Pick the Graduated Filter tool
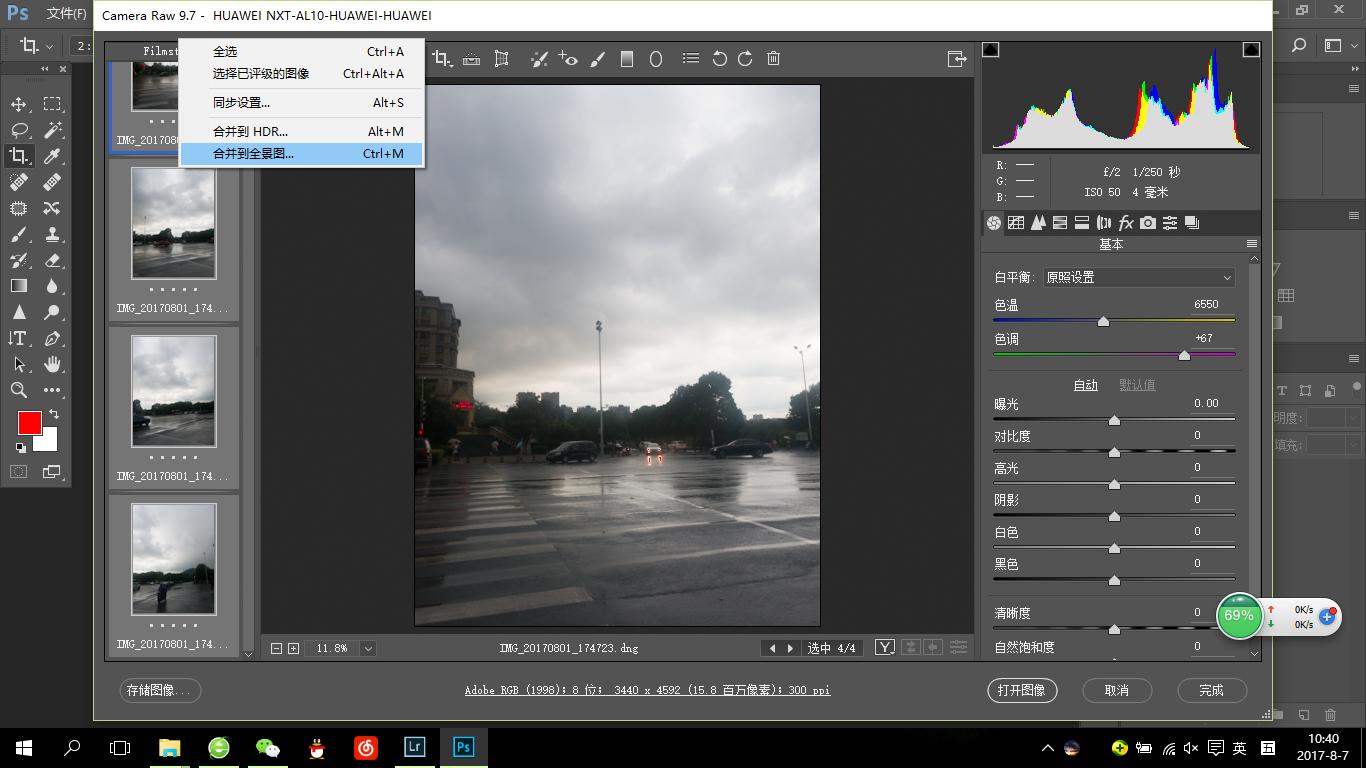Screen dimensions: 1366x768 click(627, 59)
